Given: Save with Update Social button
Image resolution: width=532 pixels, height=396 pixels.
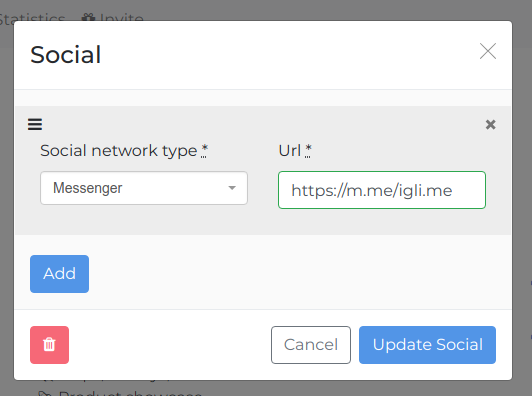Looking at the screenshot, I should click(428, 345).
